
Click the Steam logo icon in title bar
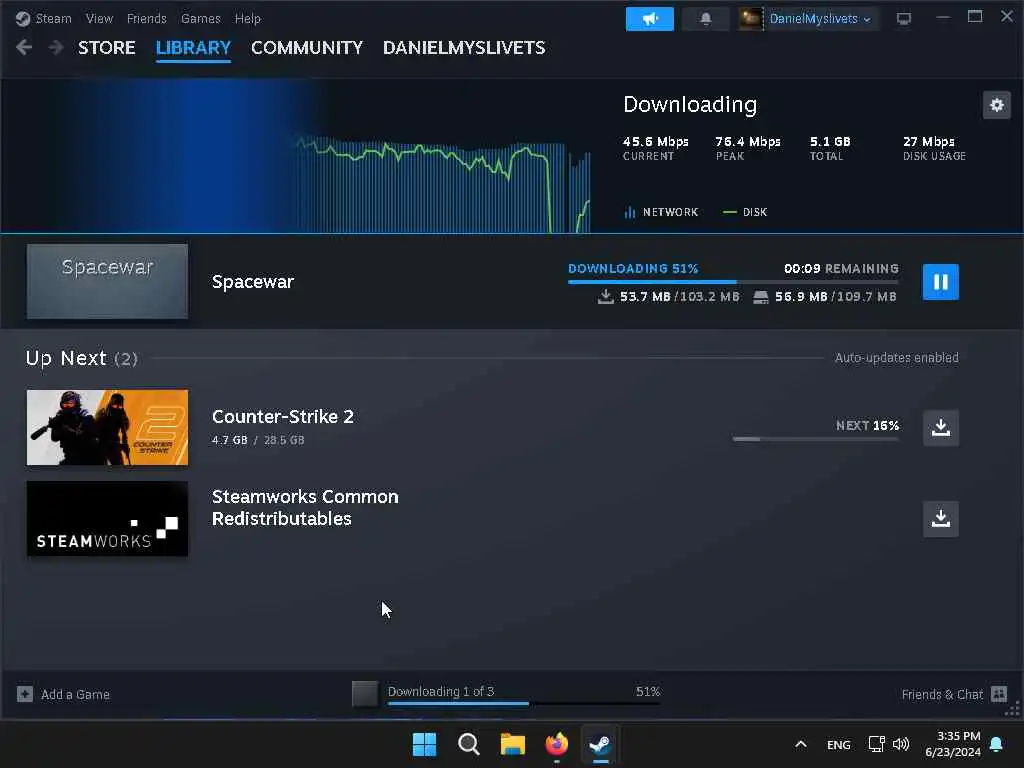[23, 18]
